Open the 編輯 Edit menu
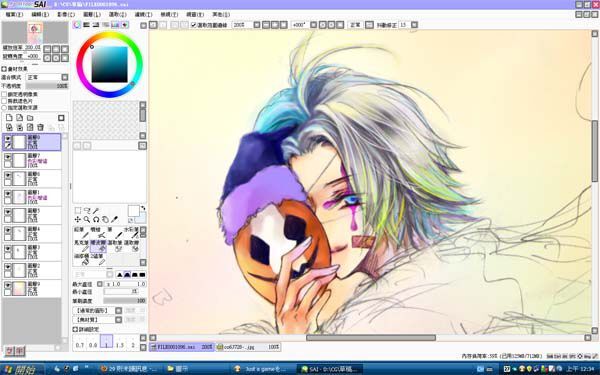The height and width of the screenshot is (375, 600). coord(40,14)
